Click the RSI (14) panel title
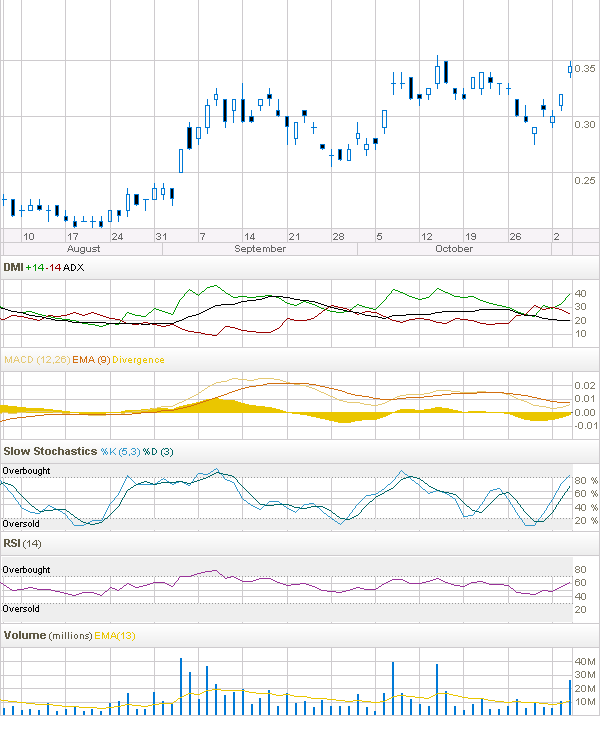600x740 pixels. tap(24, 543)
